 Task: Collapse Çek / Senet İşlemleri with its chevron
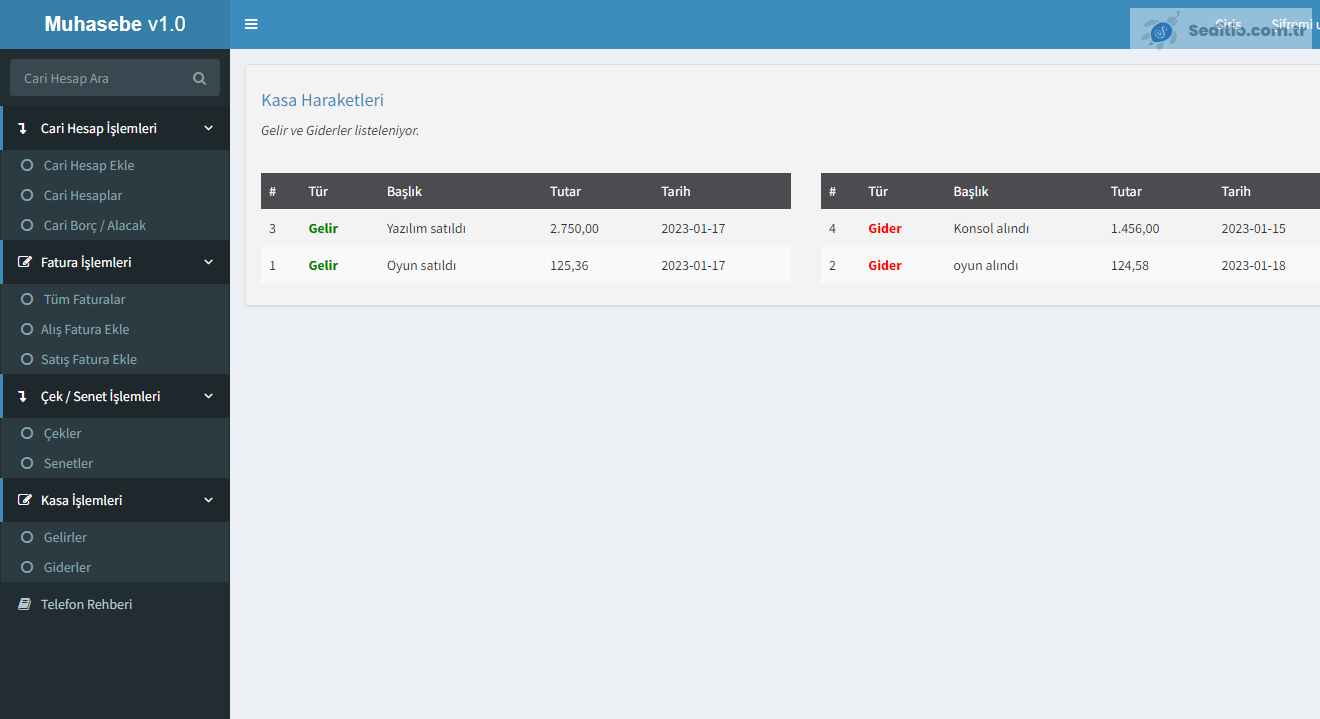208,396
